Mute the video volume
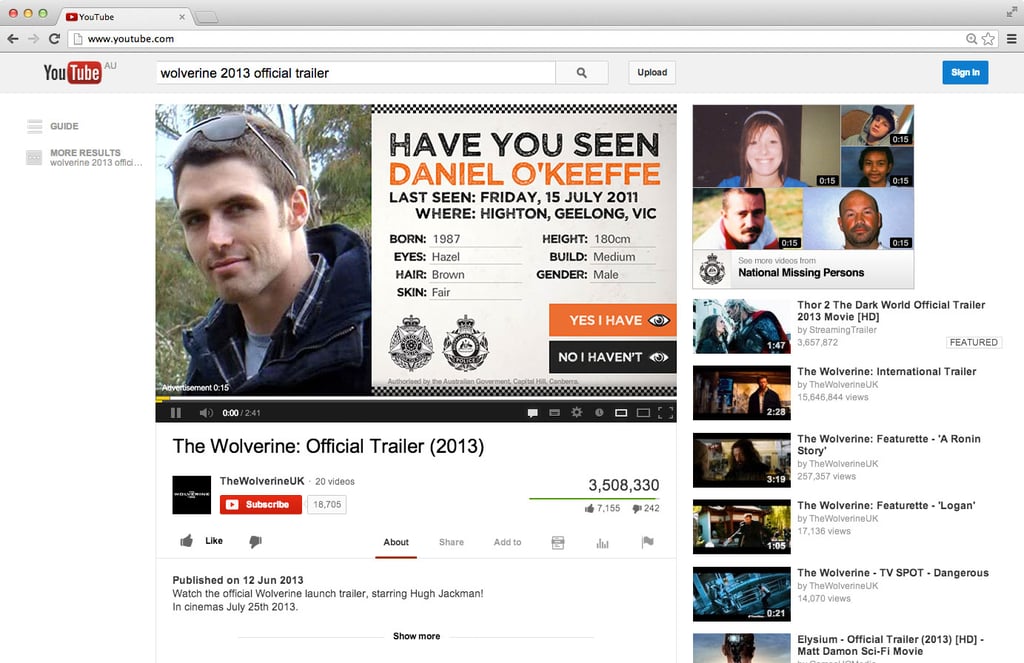Screen dimensions: 1024x663 pos(206,413)
